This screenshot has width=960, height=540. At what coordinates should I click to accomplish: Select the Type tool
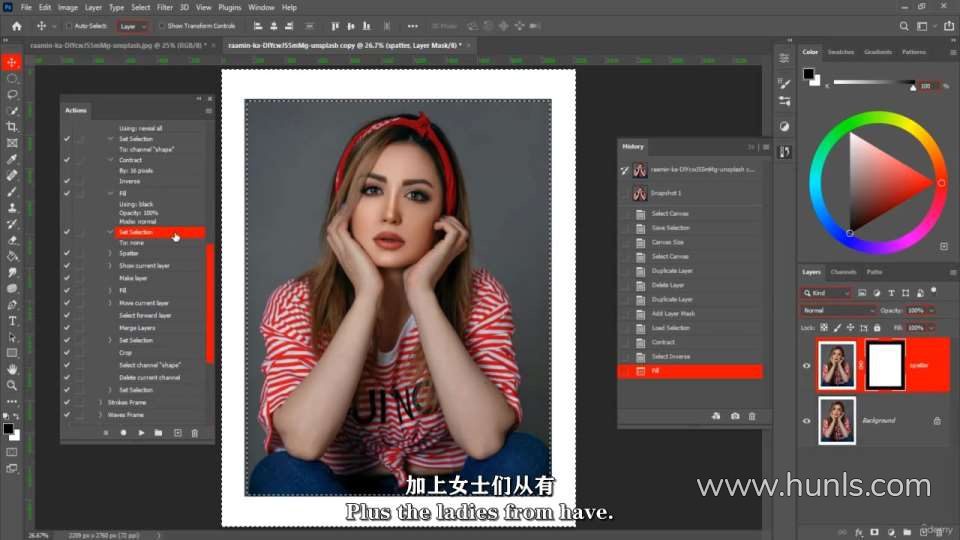coord(12,321)
